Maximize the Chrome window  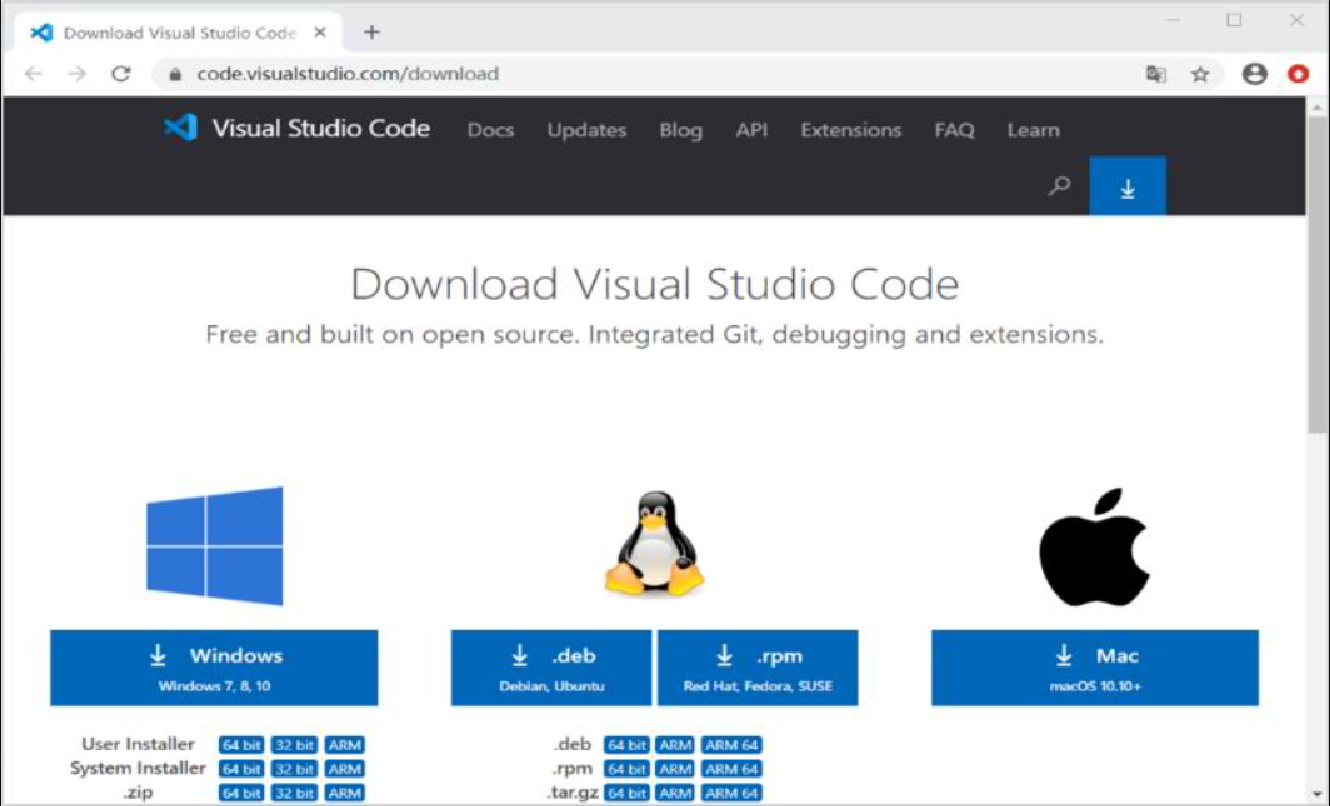[1235, 20]
